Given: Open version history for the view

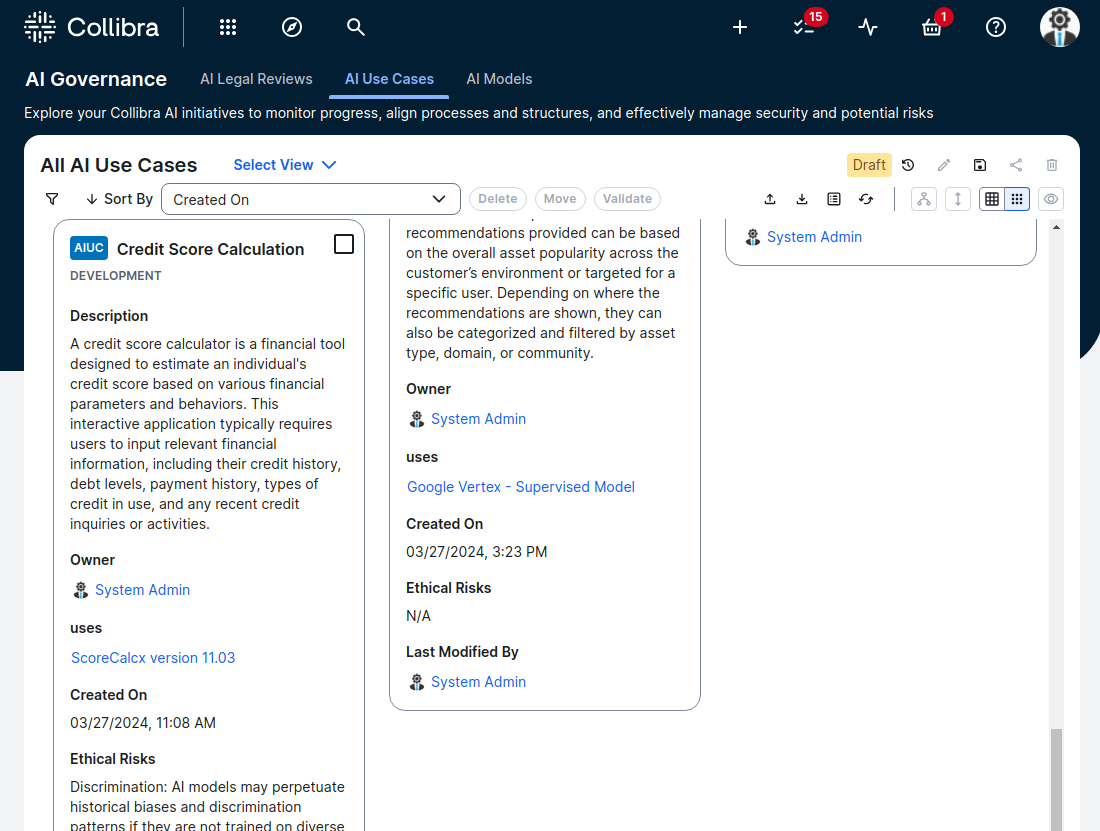Looking at the screenshot, I should pyautogui.click(x=908, y=164).
